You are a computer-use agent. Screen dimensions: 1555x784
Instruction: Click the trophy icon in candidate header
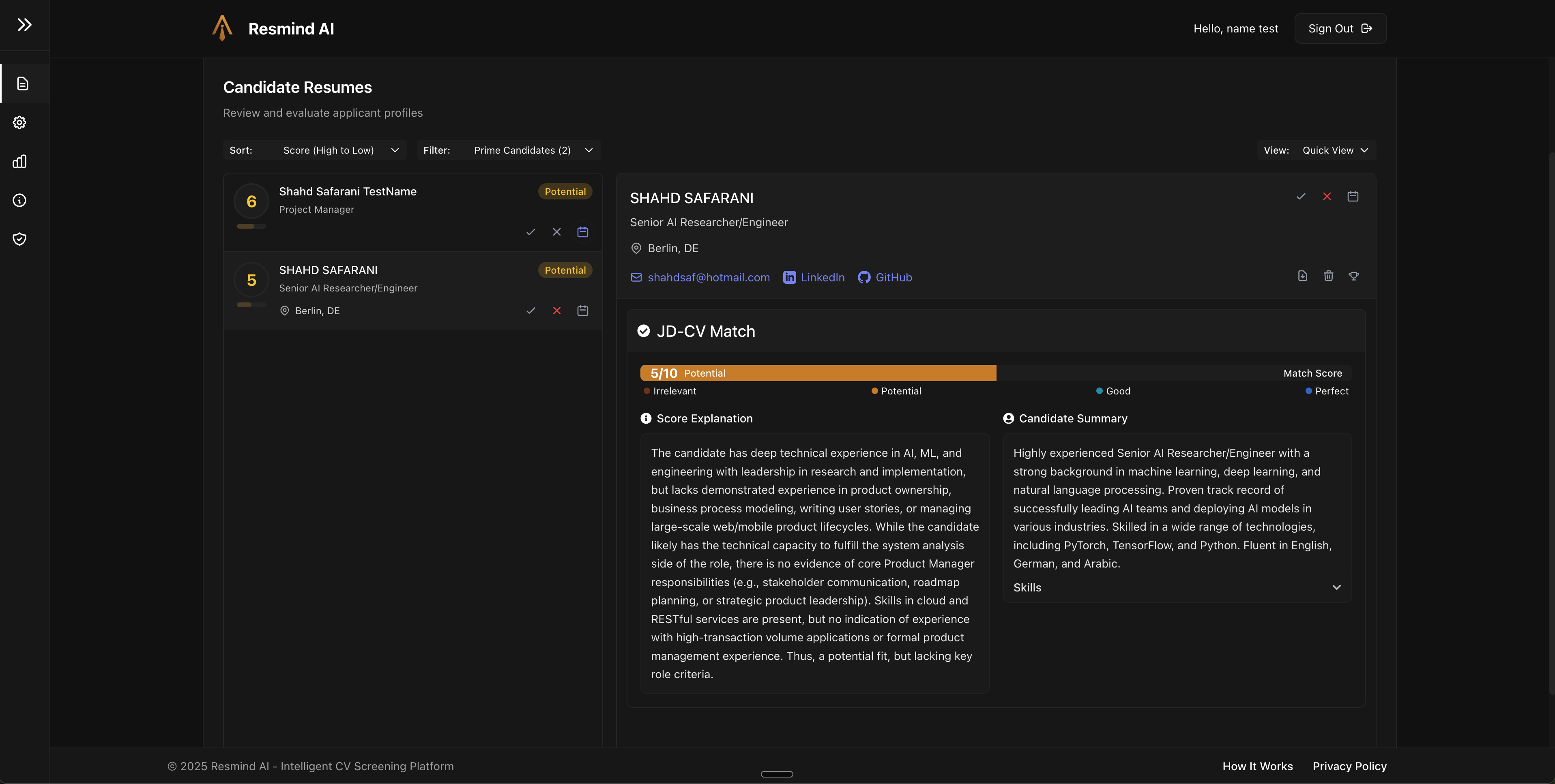[1354, 276]
